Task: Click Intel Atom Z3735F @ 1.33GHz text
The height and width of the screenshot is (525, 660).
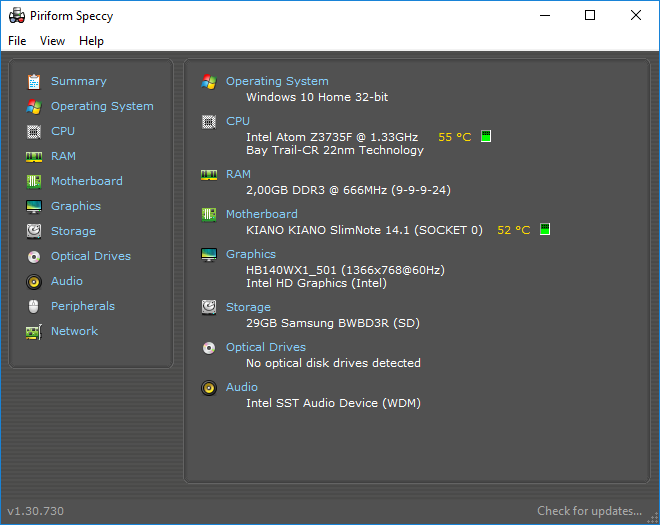Action: click(332, 137)
